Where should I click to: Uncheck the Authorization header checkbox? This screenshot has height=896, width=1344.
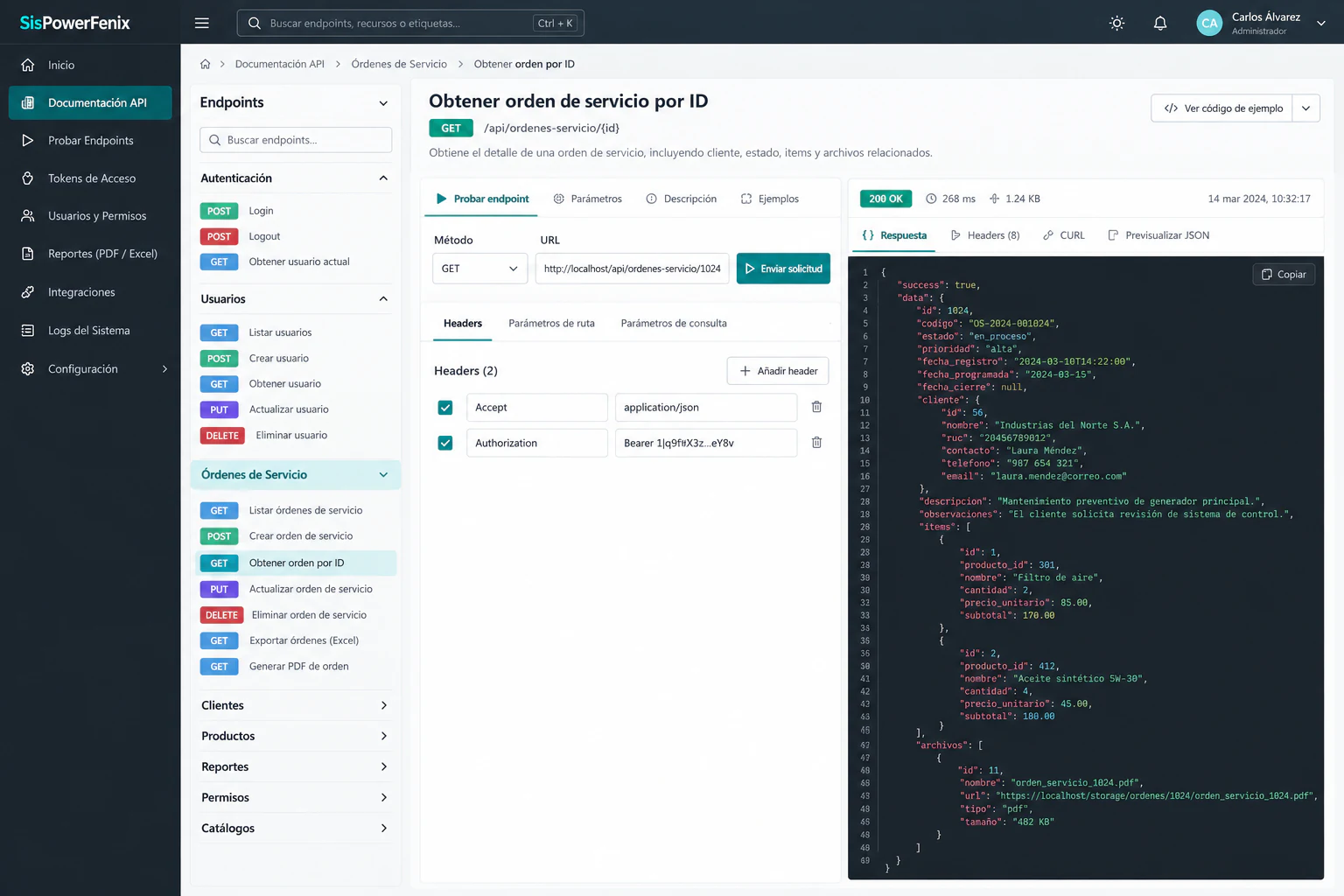click(445, 444)
